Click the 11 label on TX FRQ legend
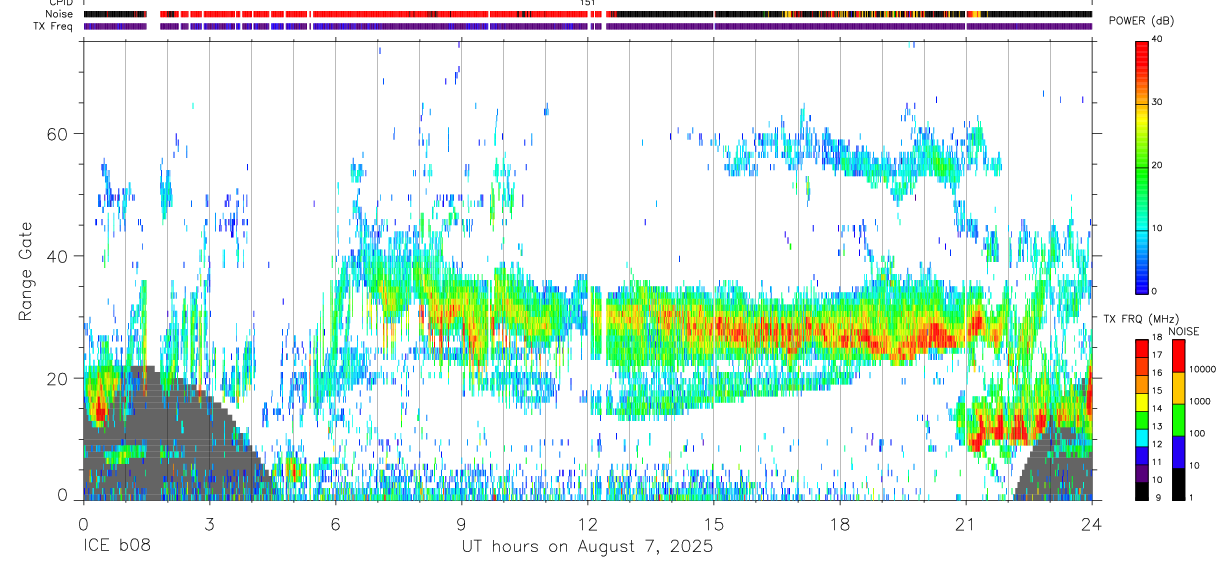Image resolution: width=1228 pixels, height=567 pixels. pos(1157,462)
